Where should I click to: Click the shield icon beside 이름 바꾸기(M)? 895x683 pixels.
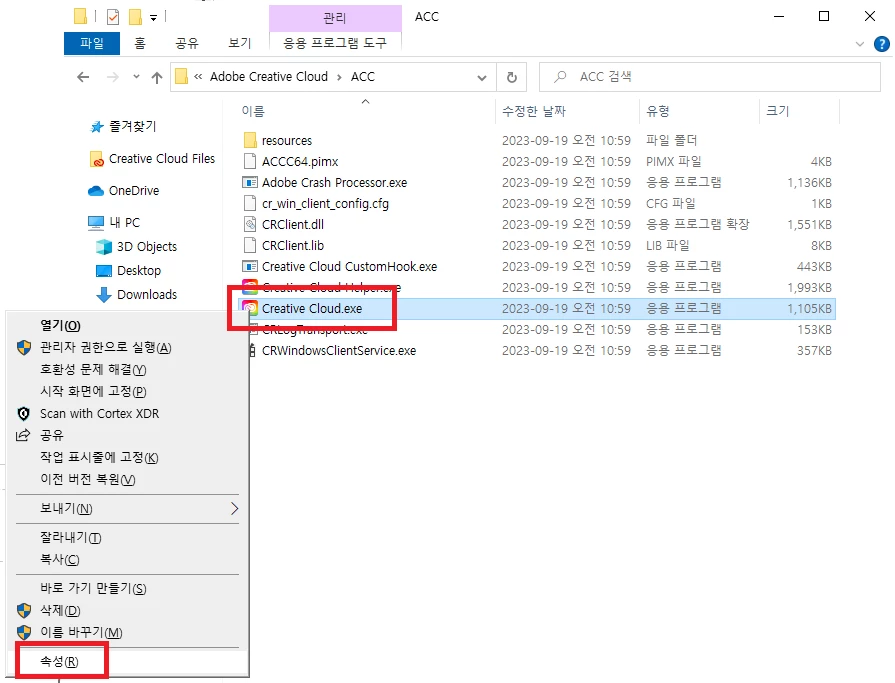pyautogui.click(x=24, y=632)
